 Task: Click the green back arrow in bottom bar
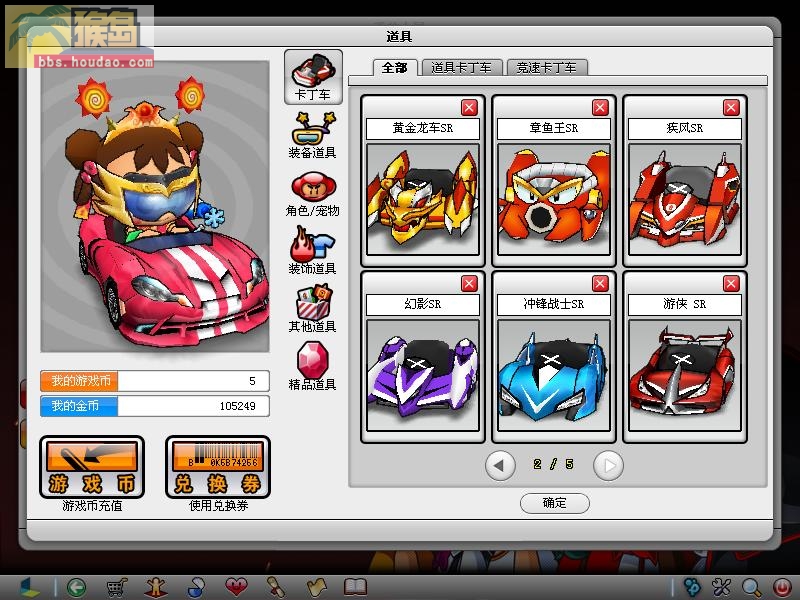[77, 587]
